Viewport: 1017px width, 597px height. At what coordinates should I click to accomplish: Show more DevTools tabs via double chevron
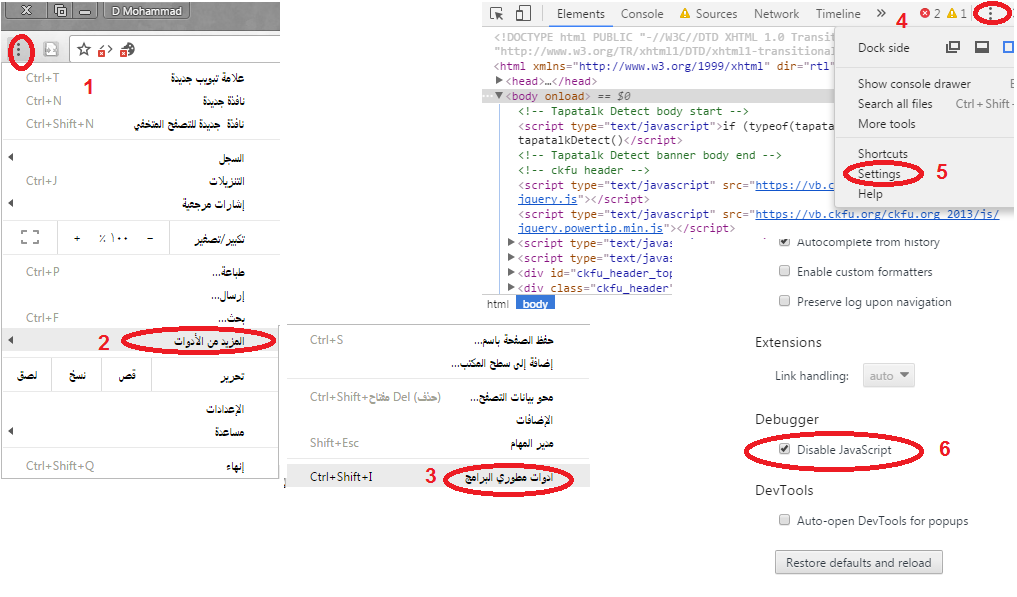point(881,13)
